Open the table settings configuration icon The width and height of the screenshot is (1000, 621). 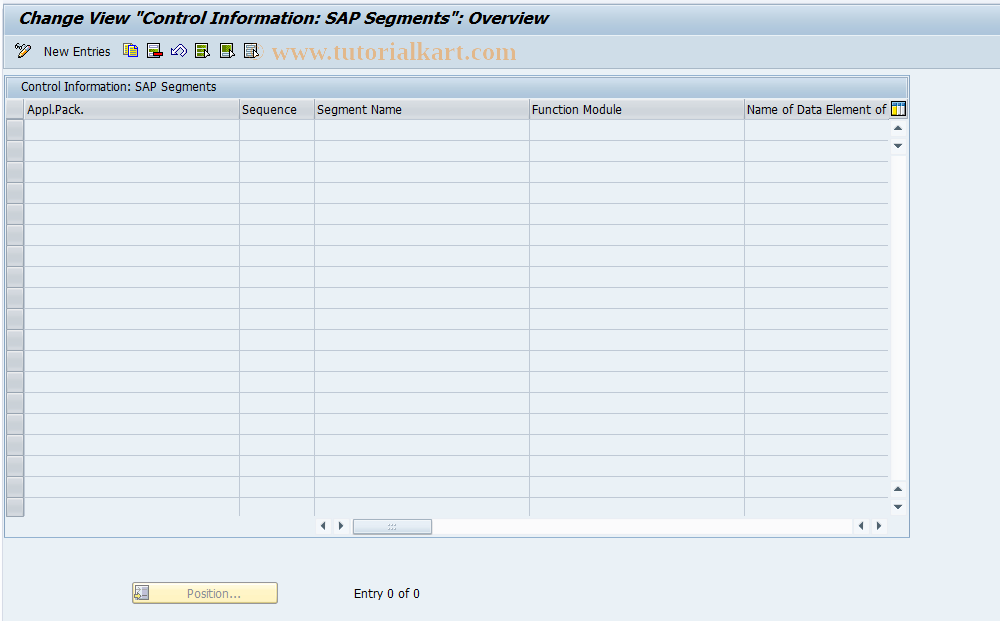pos(898,109)
